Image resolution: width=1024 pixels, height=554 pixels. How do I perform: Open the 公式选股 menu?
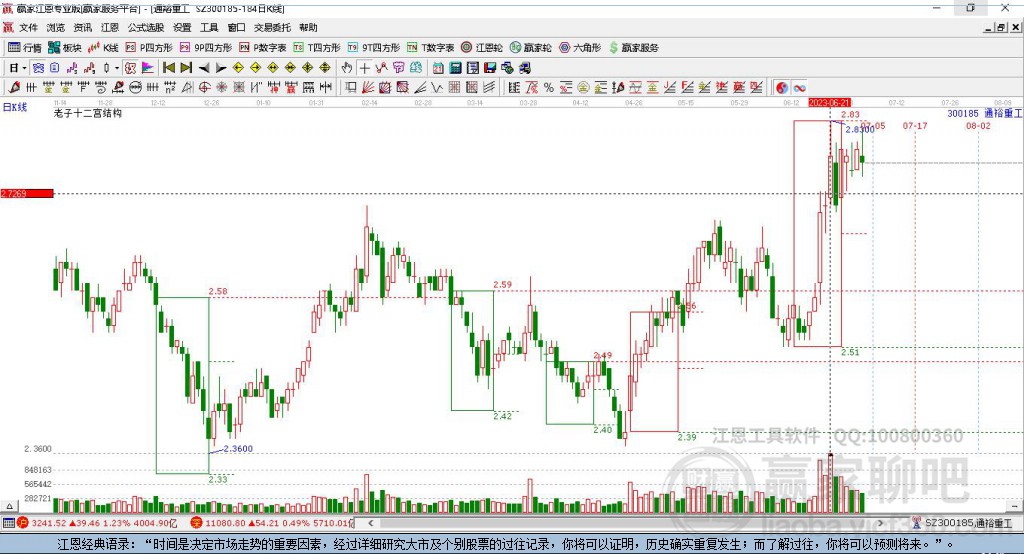pos(145,28)
